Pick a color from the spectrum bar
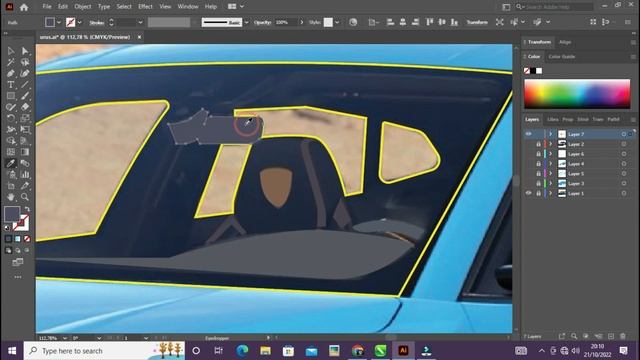640x360 pixels. click(577, 94)
